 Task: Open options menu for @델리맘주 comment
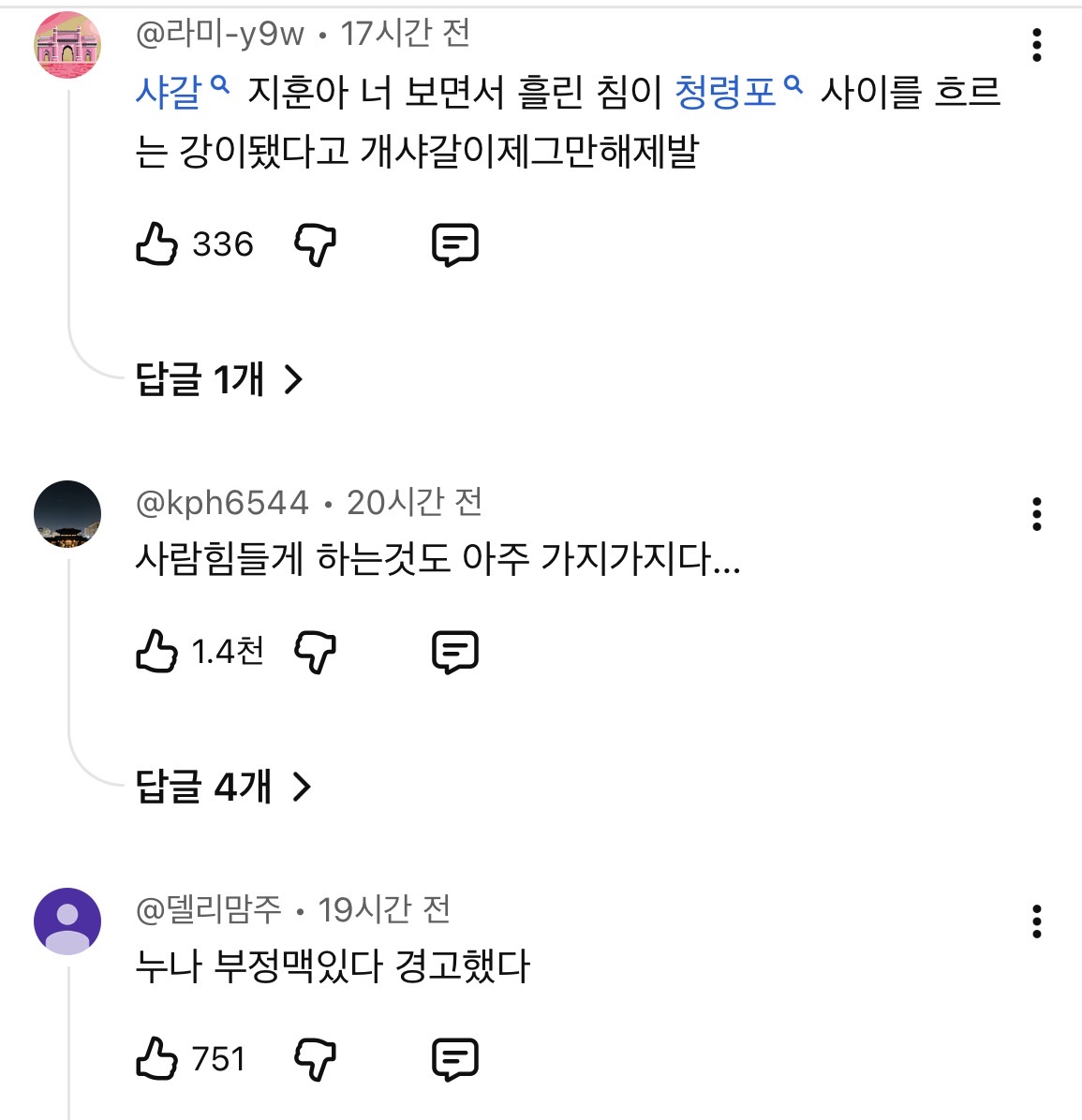coord(1036,921)
